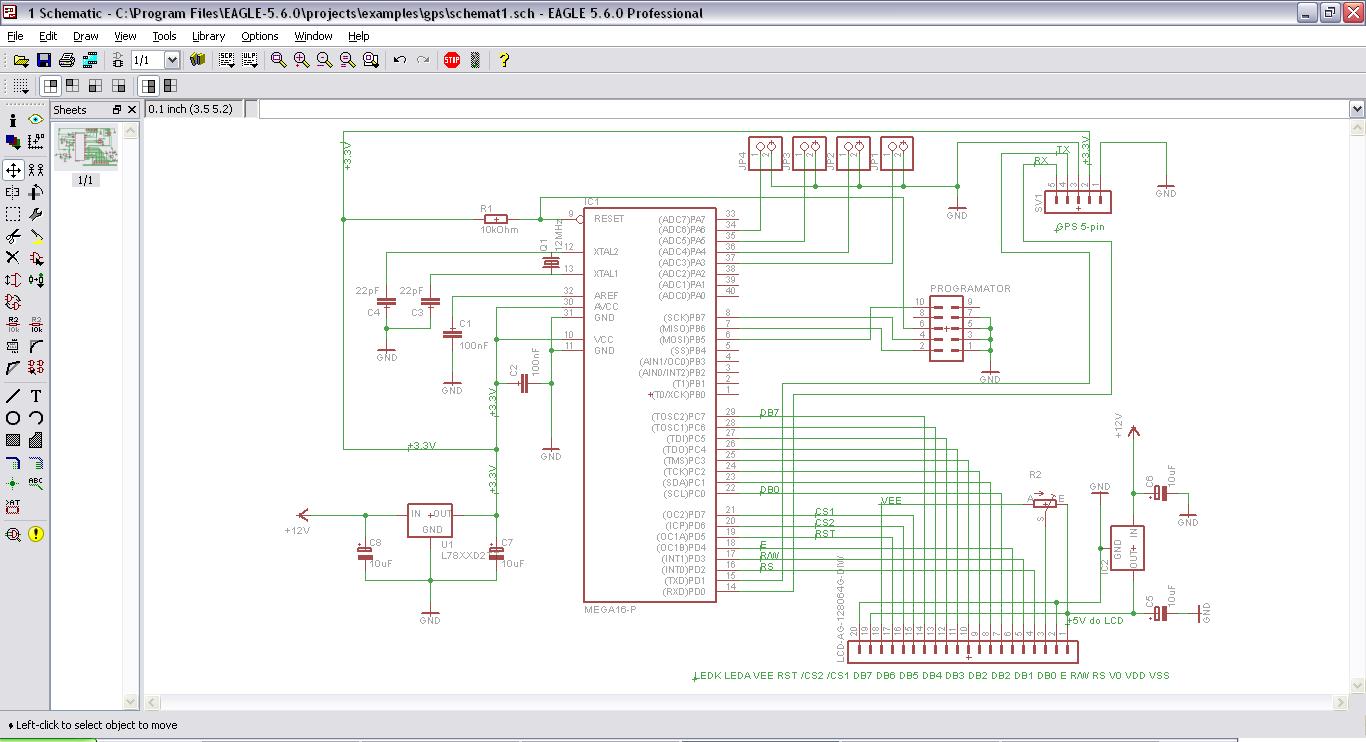Open the sheet selector 1/1 dropdown

pos(171,60)
